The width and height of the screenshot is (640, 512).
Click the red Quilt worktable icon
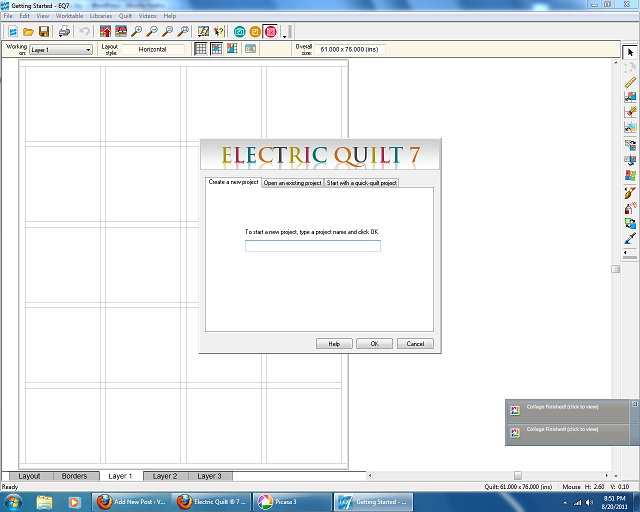click(270, 31)
